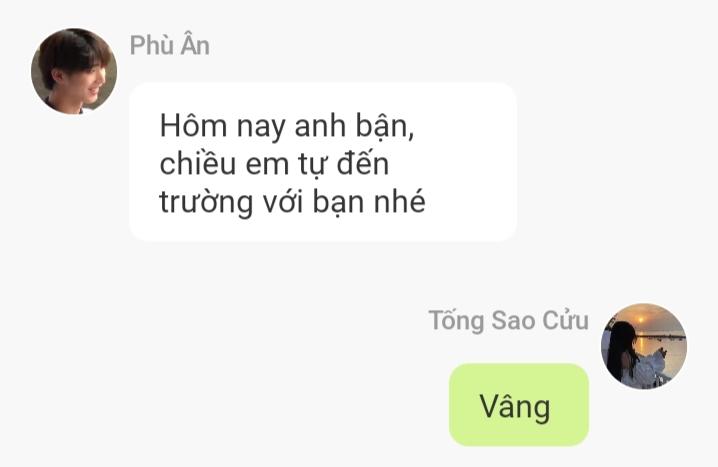Open Tống Sao Cửu's sunset avatar
This screenshot has width=718, height=467.
644,346
